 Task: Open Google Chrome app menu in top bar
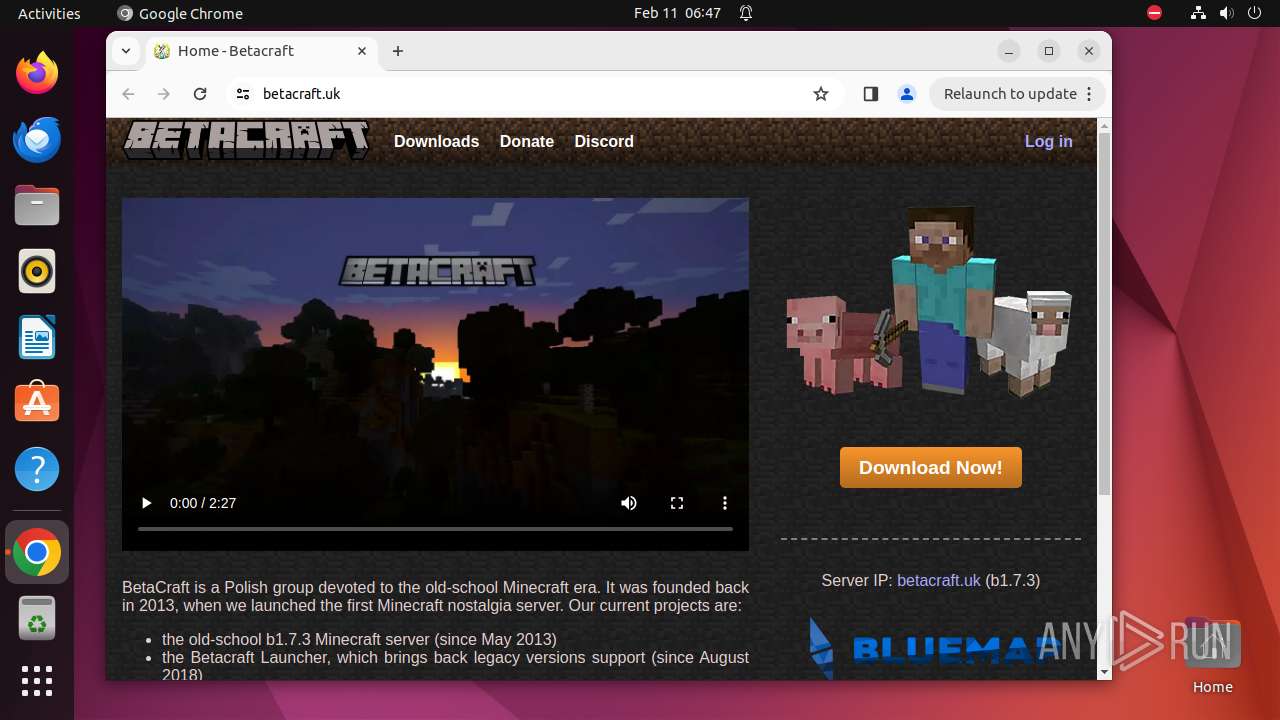click(180, 13)
